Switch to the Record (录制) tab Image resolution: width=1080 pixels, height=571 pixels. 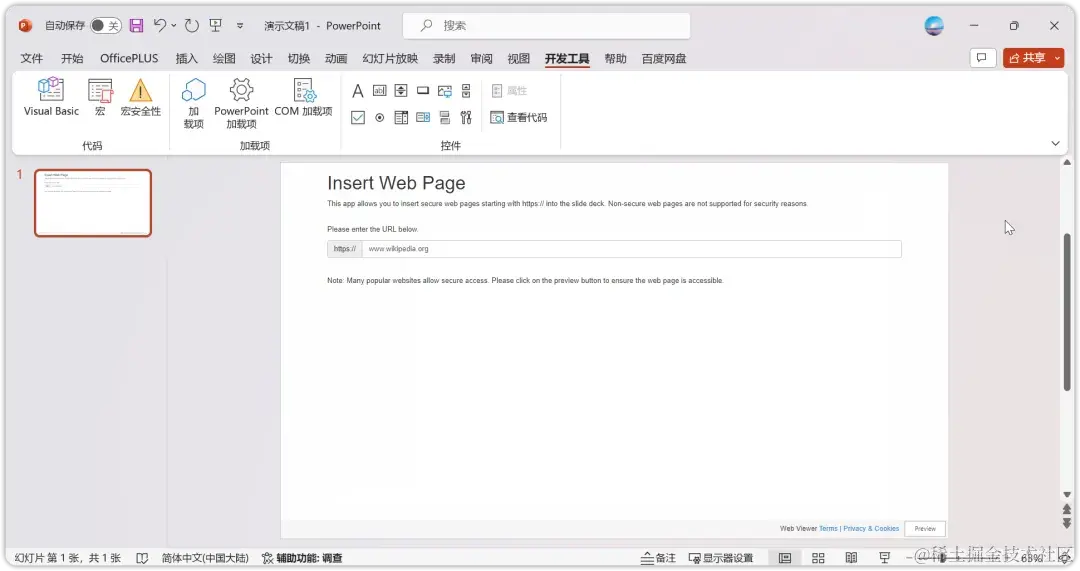pos(444,59)
